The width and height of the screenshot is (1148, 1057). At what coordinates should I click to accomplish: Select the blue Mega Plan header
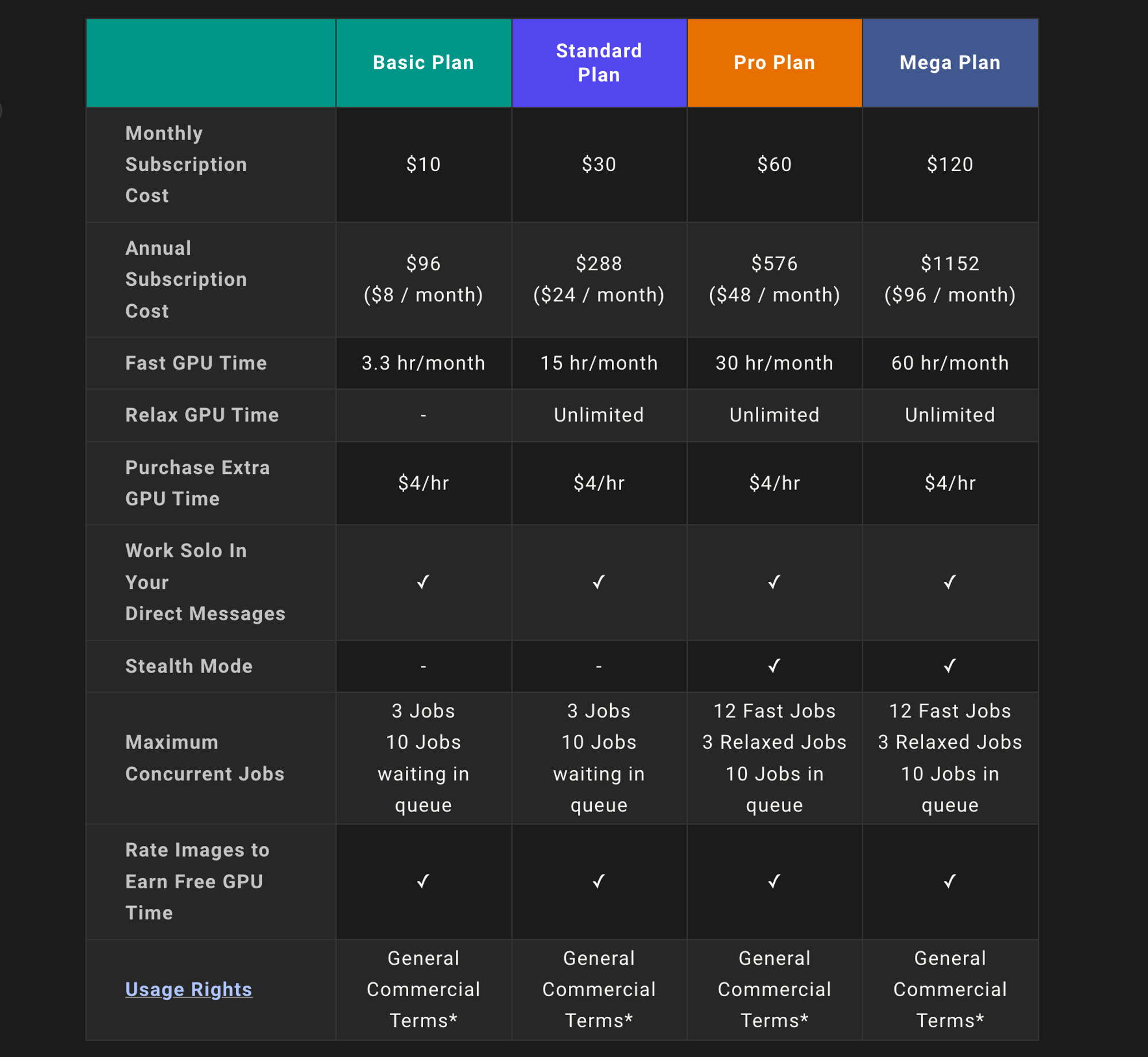(x=950, y=63)
